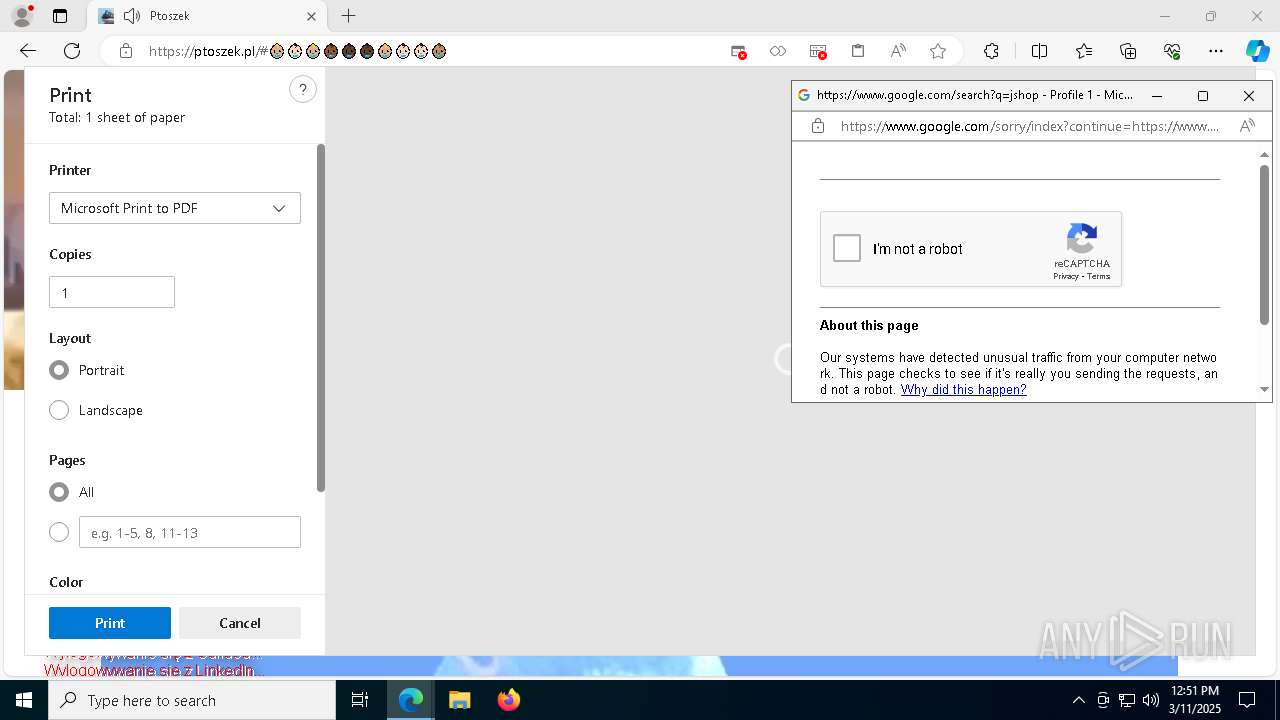Launch Copilot sidebar
1280x720 pixels.
1257,51
